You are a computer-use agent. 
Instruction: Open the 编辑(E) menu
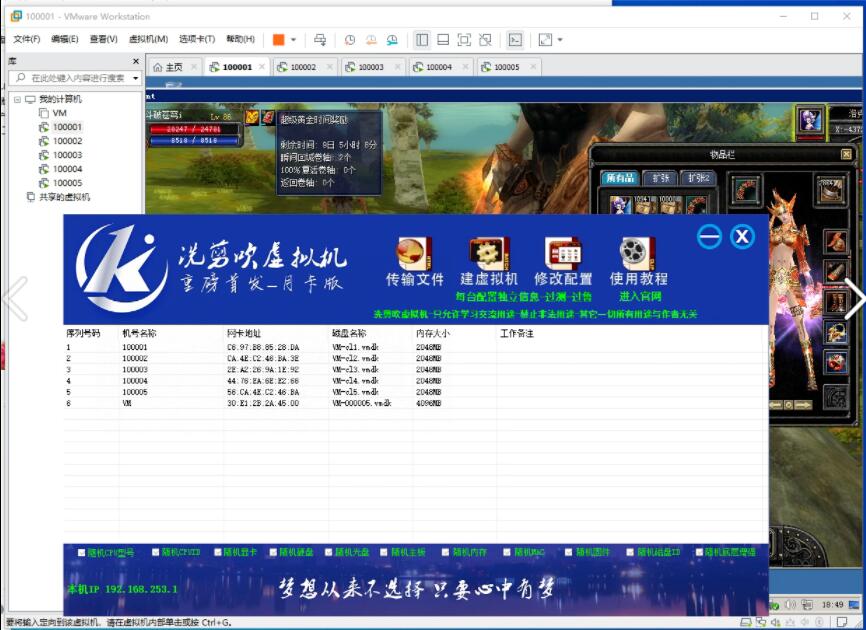(x=65, y=39)
